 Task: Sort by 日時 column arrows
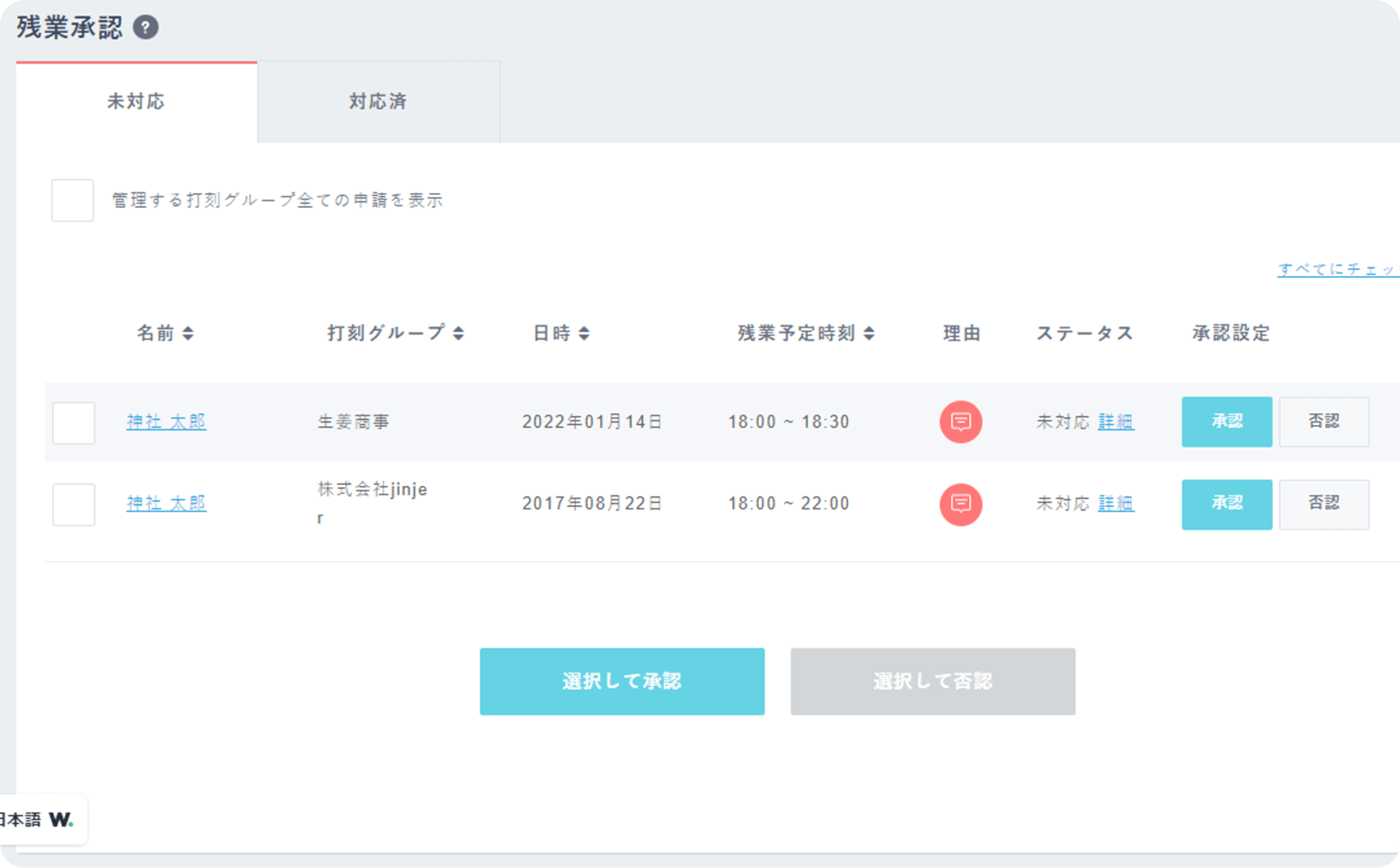(584, 334)
